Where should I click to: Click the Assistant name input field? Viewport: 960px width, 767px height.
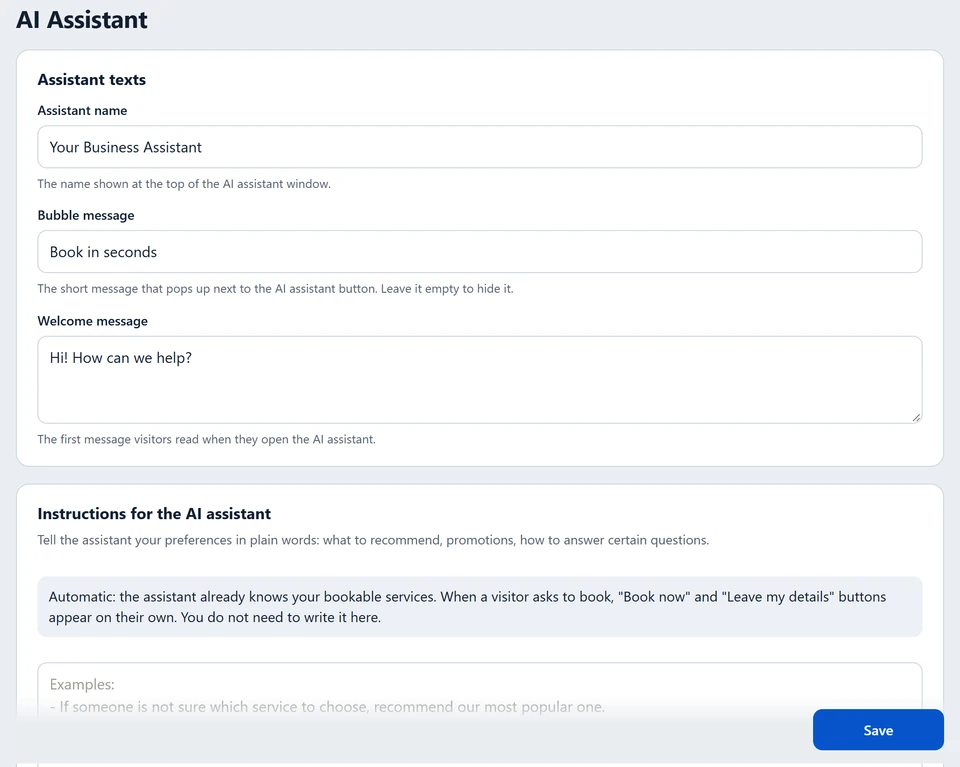[x=479, y=147]
